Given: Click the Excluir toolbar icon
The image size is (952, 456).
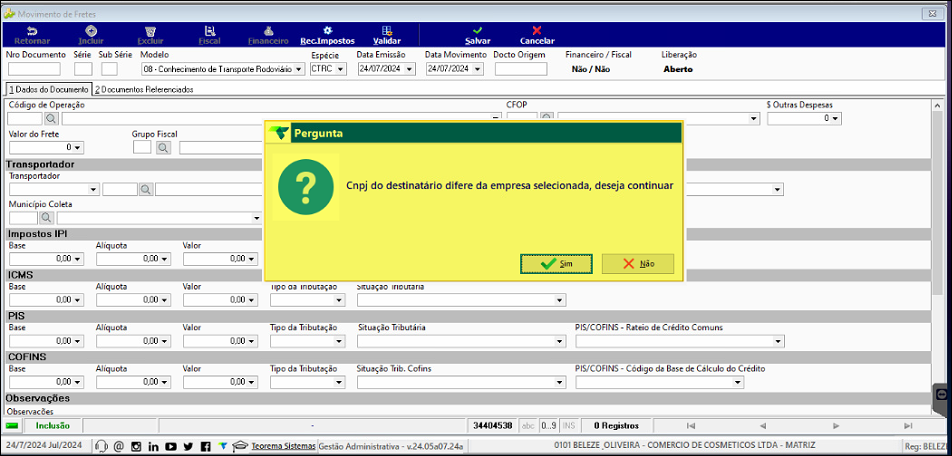Looking at the screenshot, I should (x=149, y=35).
